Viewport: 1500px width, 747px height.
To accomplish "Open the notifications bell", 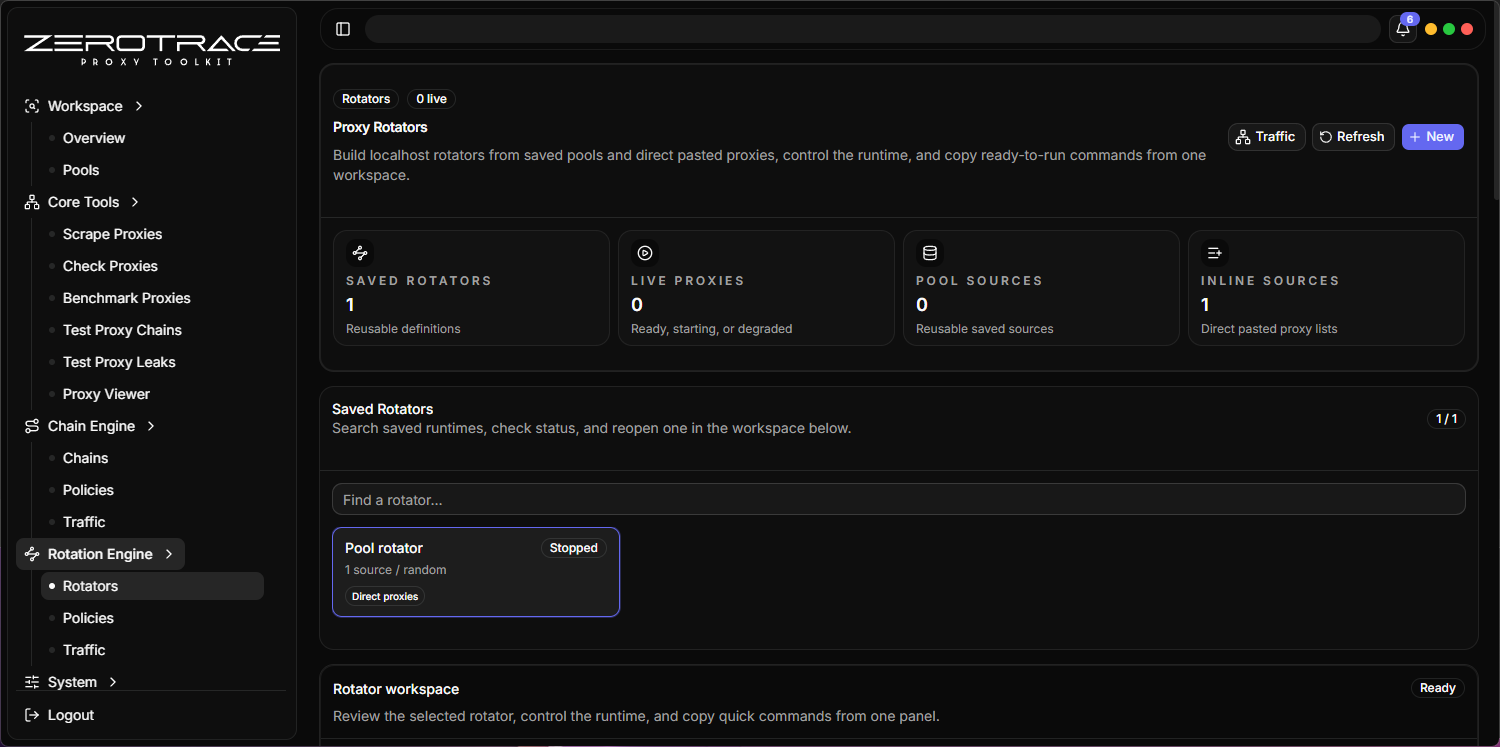I will pyautogui.click(x=1403, y=29).
